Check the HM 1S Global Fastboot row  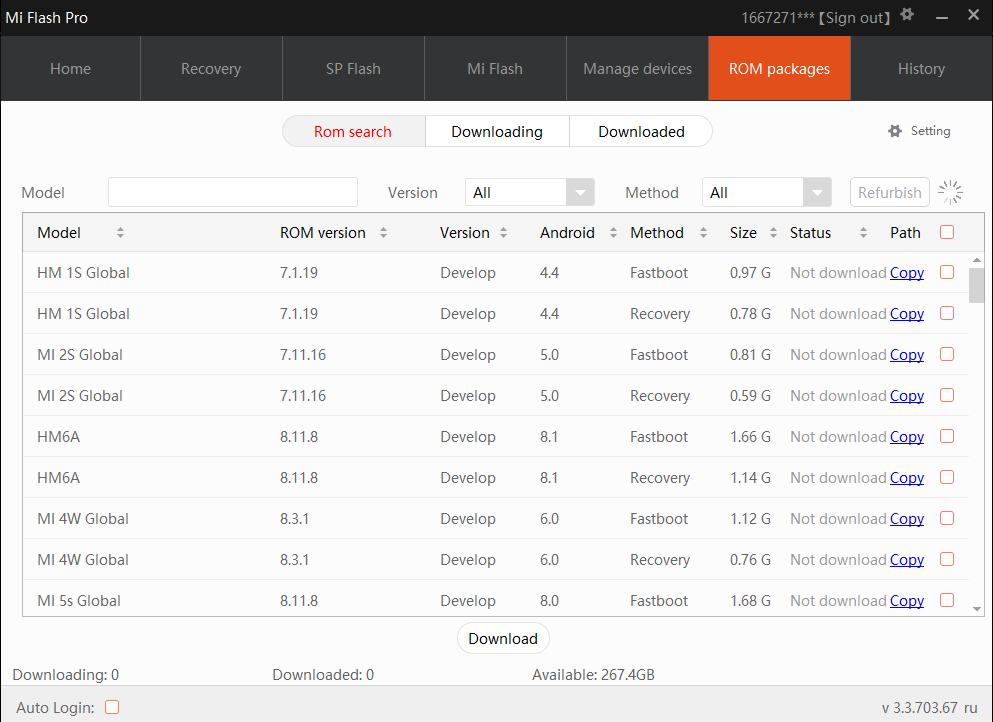click(x=947, y=272)
